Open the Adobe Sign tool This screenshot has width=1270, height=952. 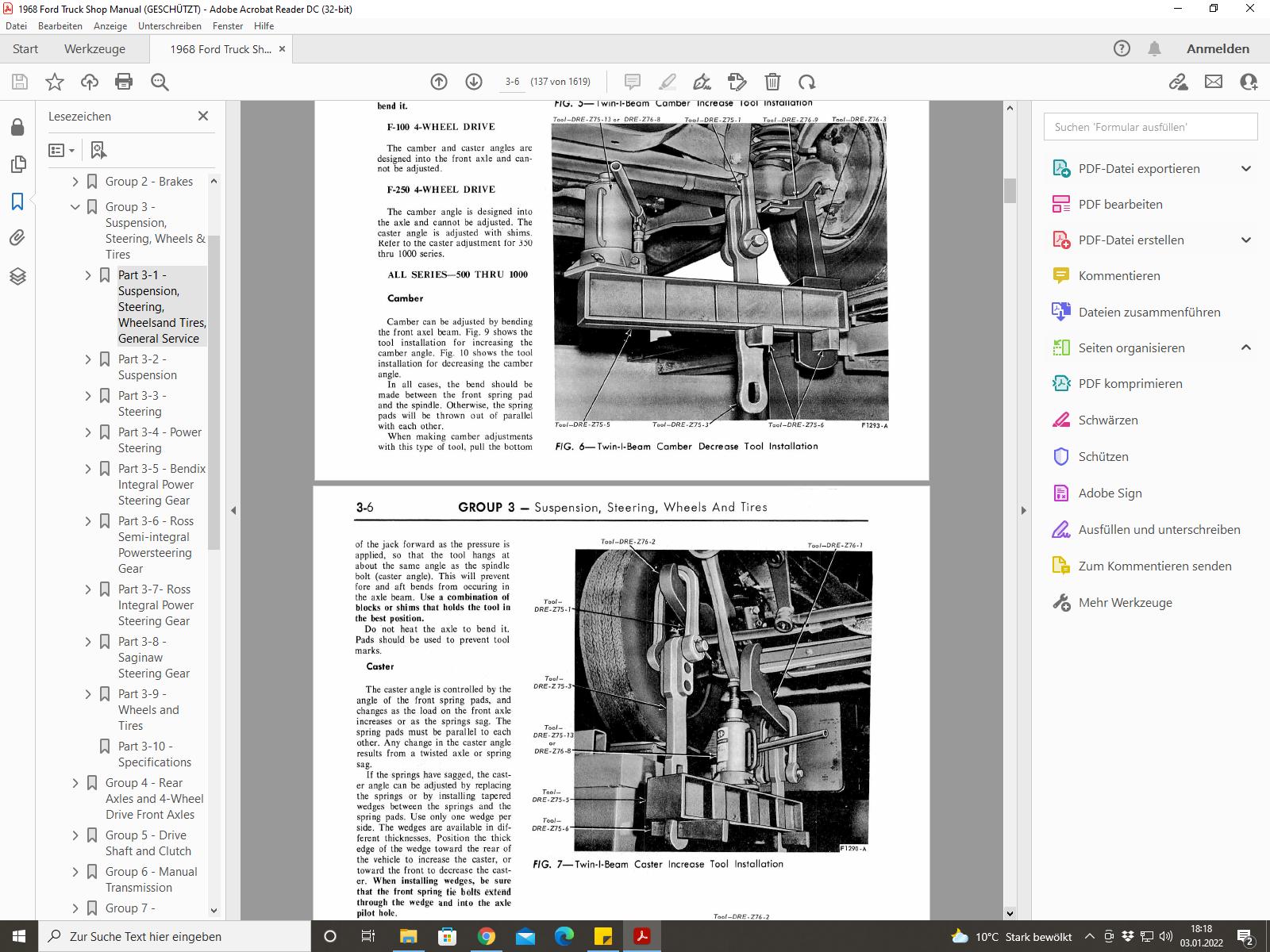(x=1110, y=493)
